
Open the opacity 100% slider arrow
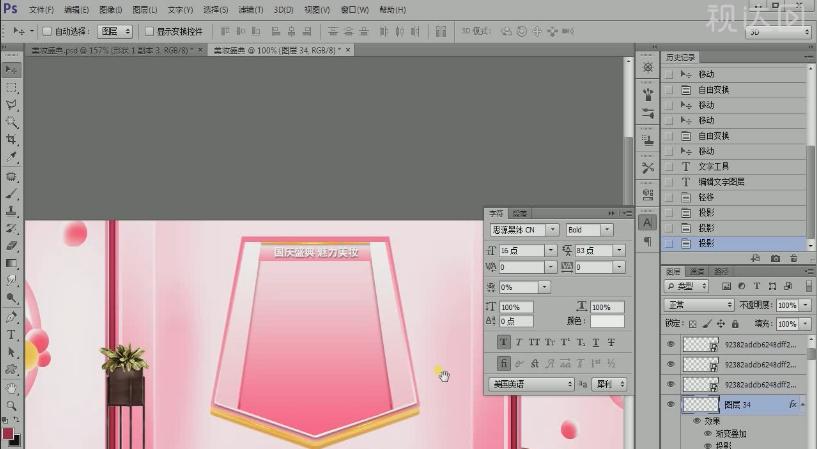click(806, 305)
